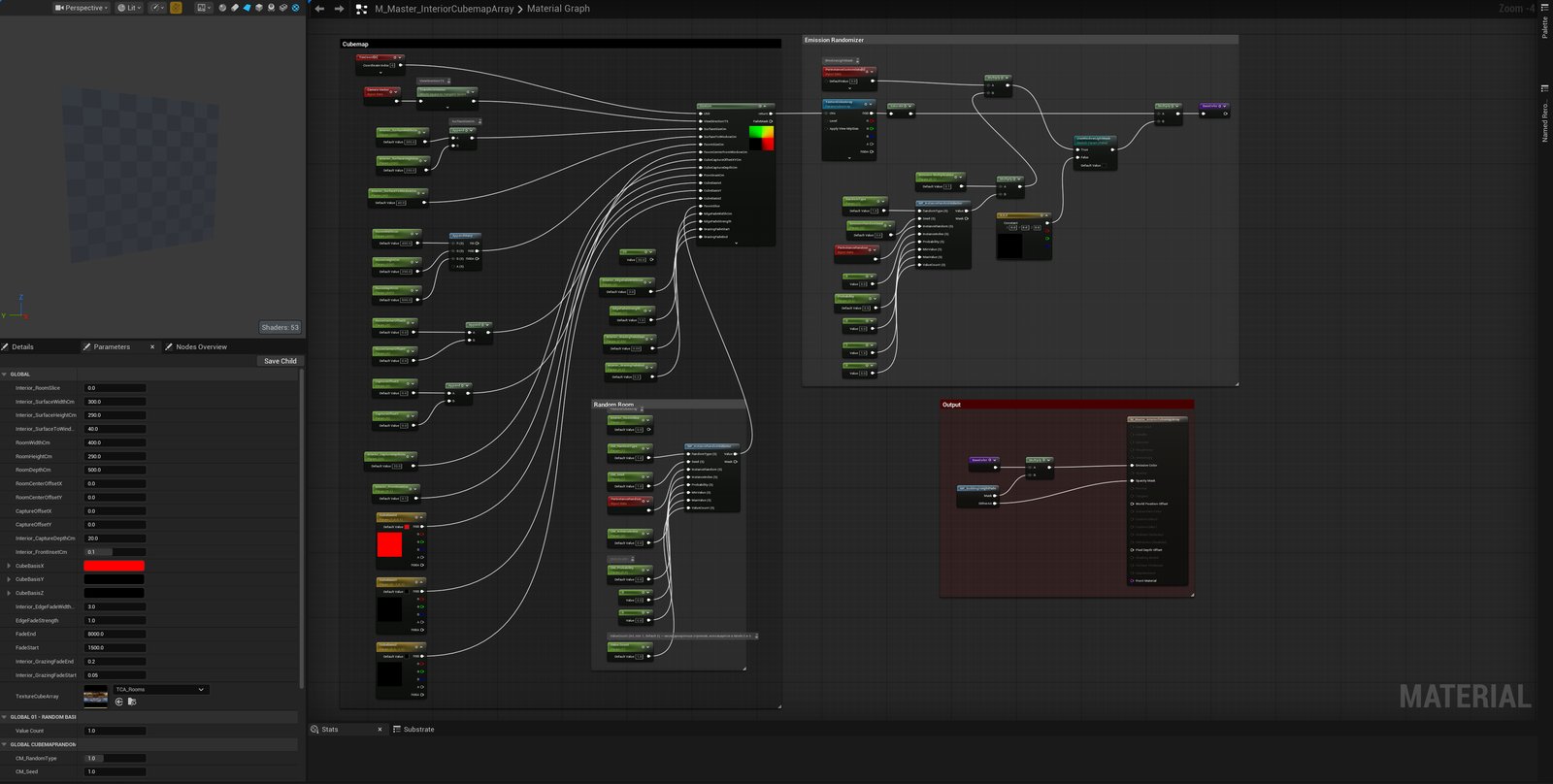
Task: Toggle the yellow realtime preview icon
Action: [176, 8]
